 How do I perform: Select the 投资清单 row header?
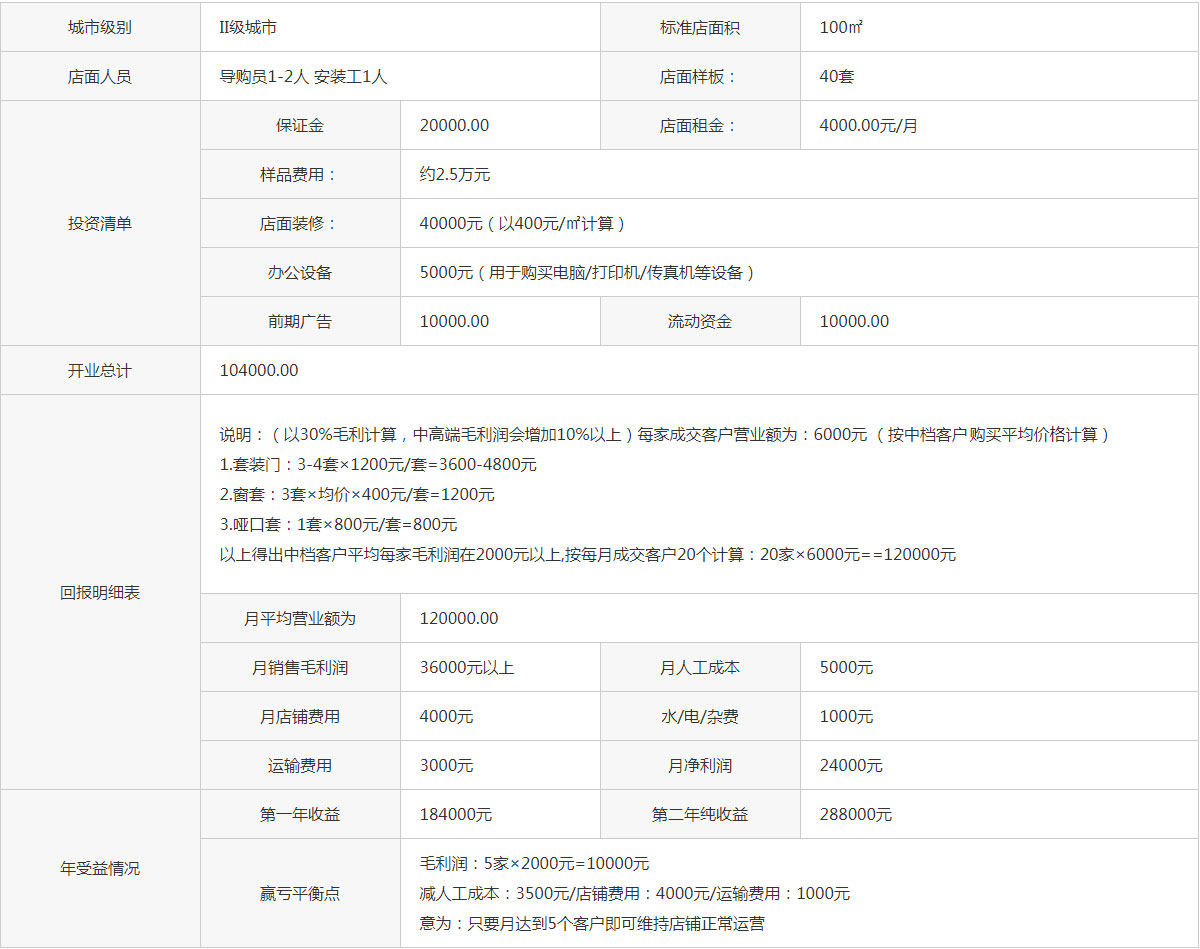100,223
